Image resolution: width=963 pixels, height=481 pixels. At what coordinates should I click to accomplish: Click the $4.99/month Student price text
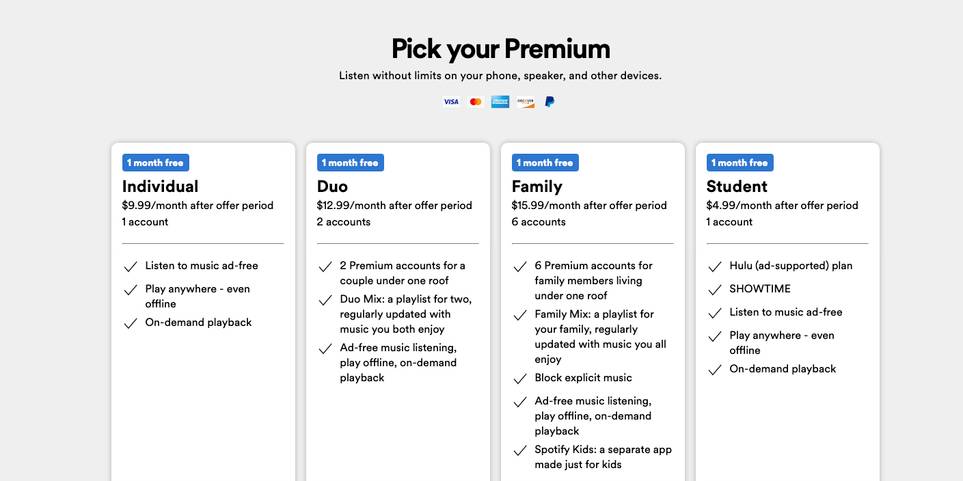[x=782, y=206]
